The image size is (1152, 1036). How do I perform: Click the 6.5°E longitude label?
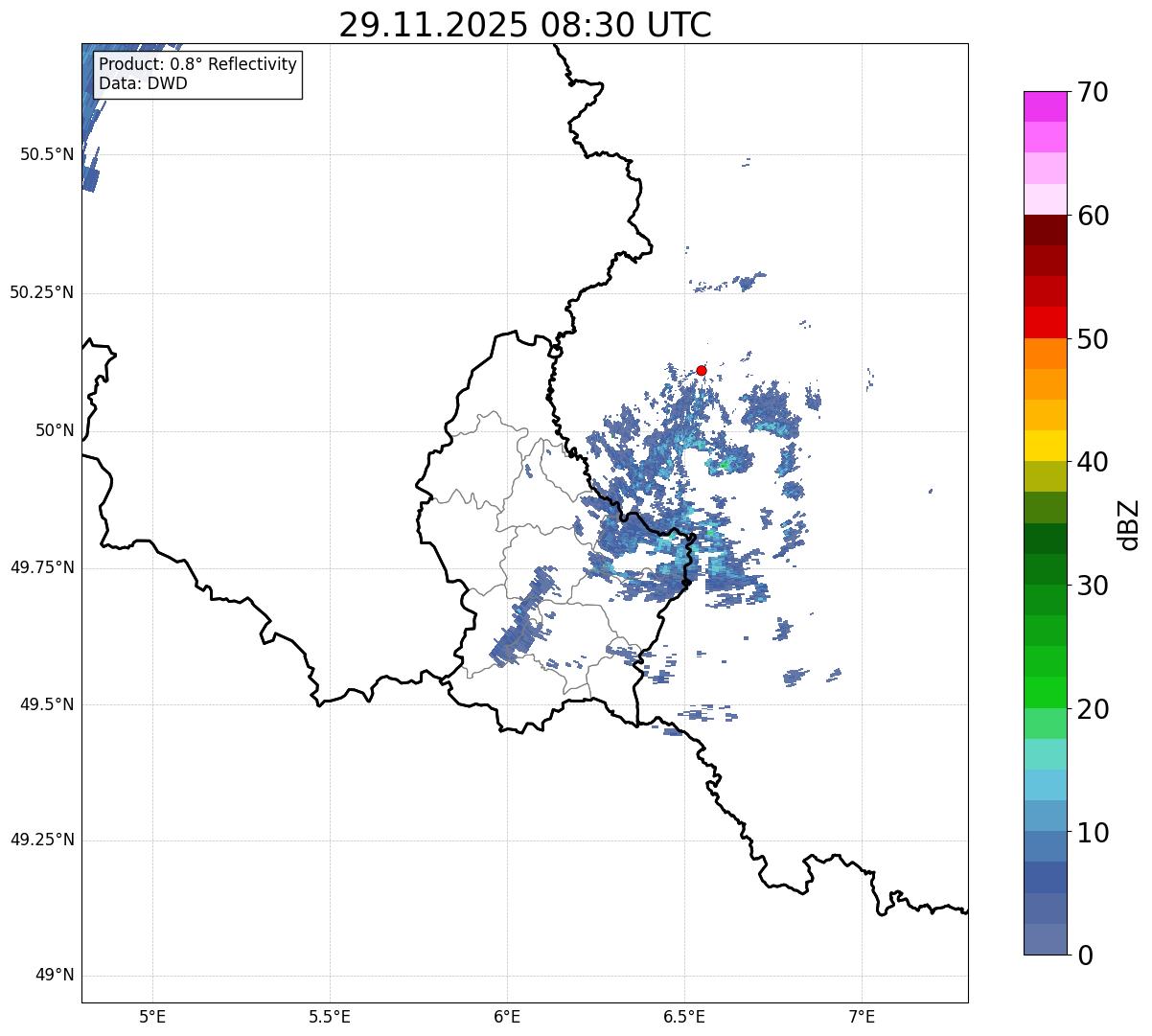click(685, 1017)
